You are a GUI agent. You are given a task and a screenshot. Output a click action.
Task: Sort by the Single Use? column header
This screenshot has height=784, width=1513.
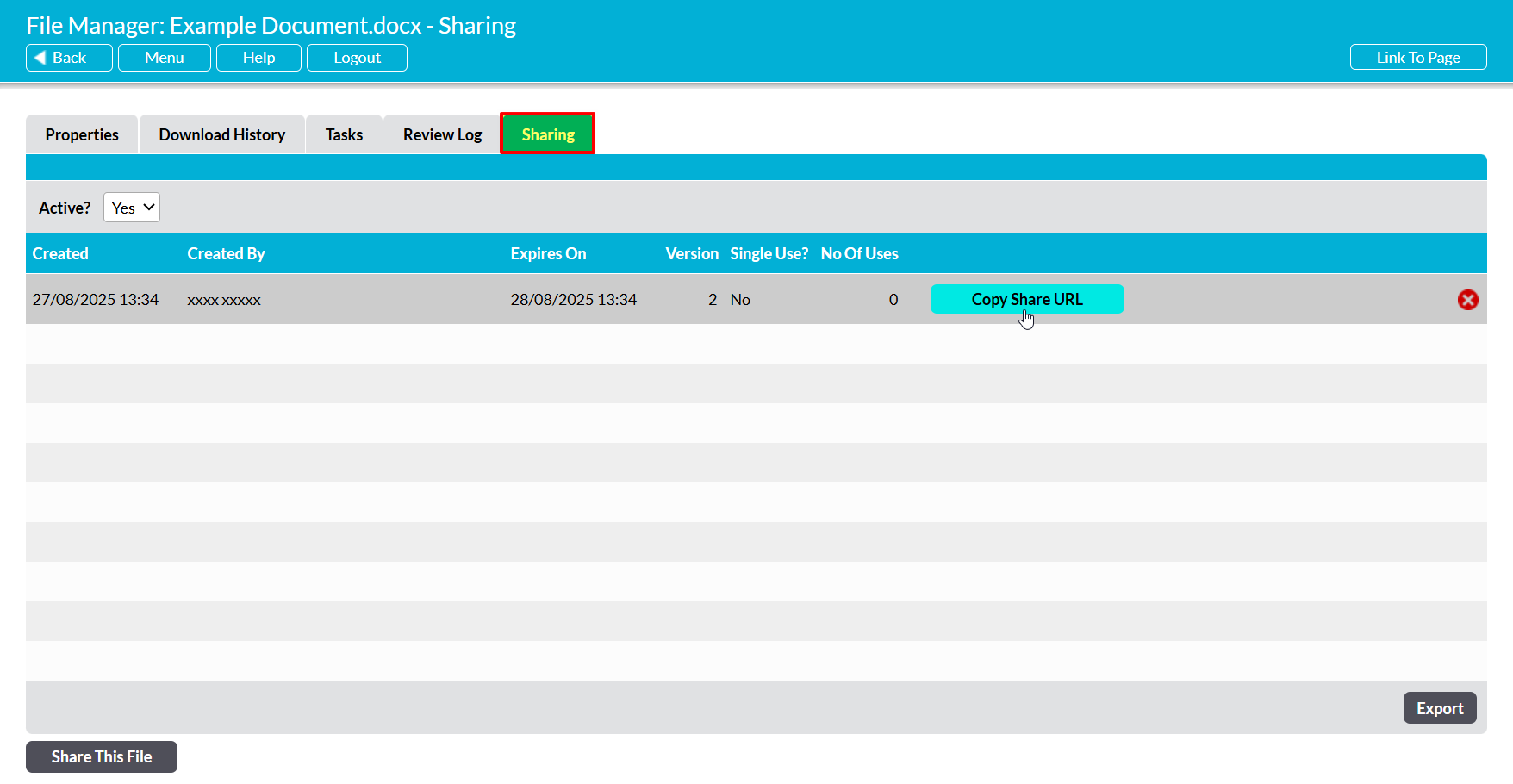(x=769, y=254)
